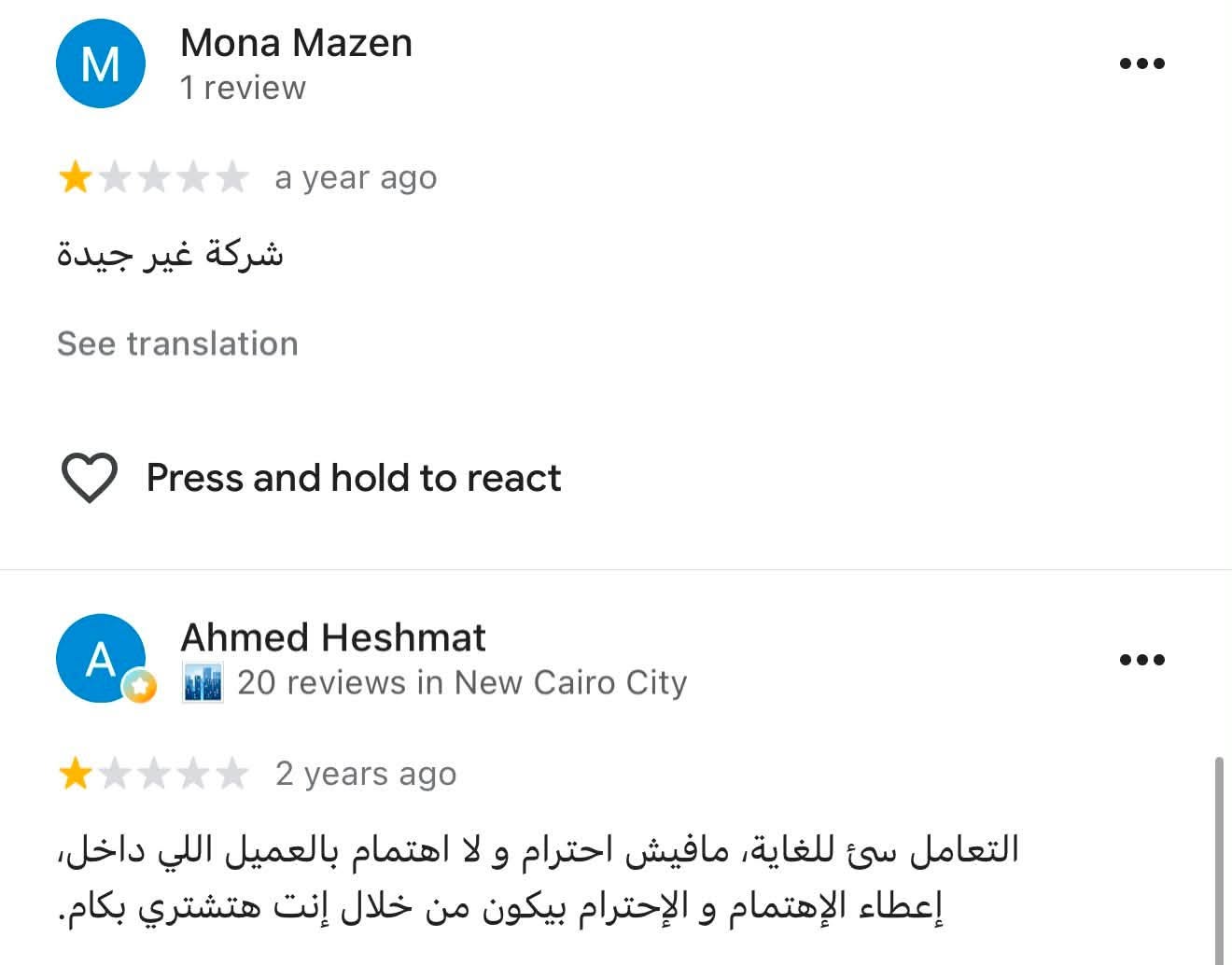Open Mona Mazen's blue M avatar
Screen dimensions: 1232x965
tap(101, 63)
